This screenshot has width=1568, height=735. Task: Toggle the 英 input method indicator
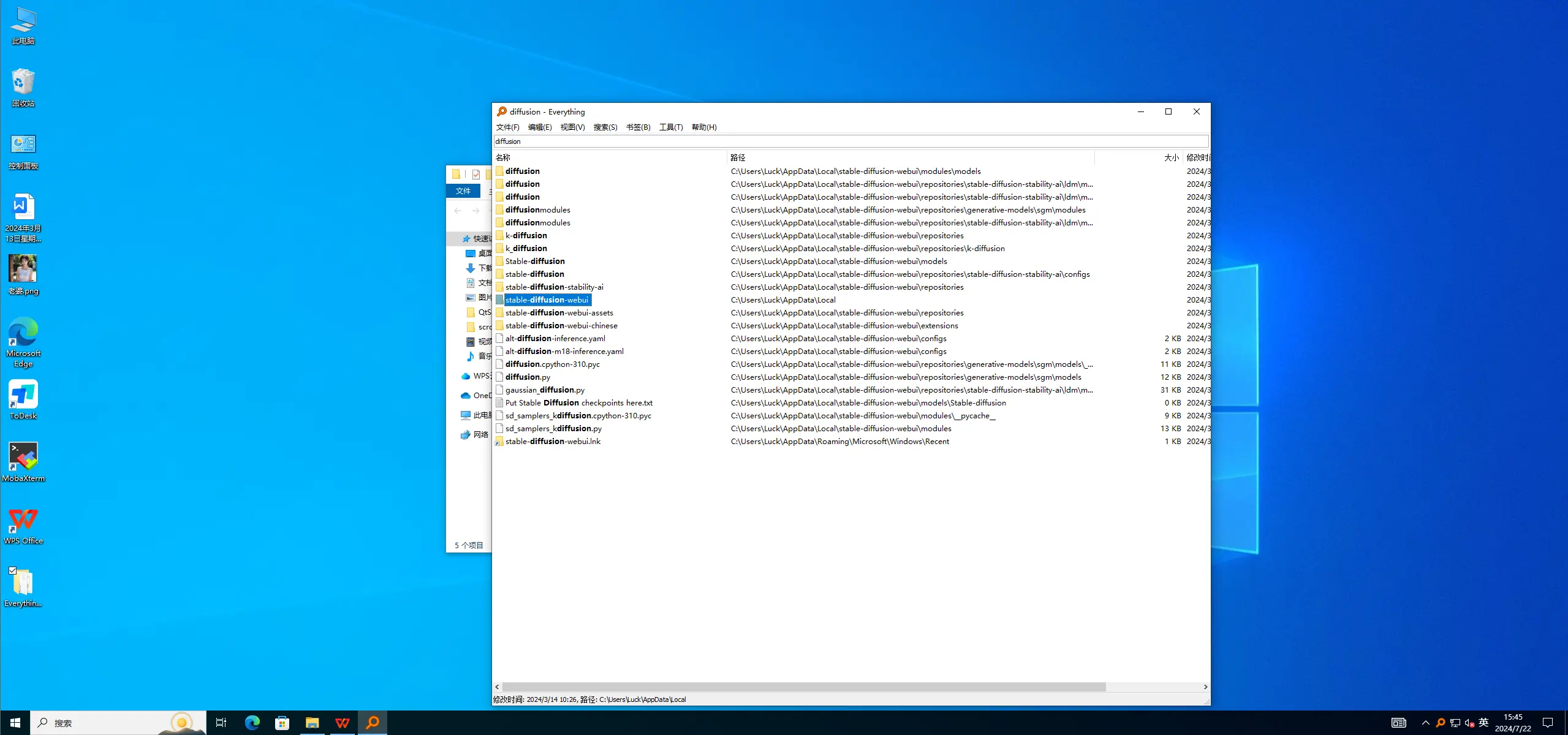tap(1483, 723)
